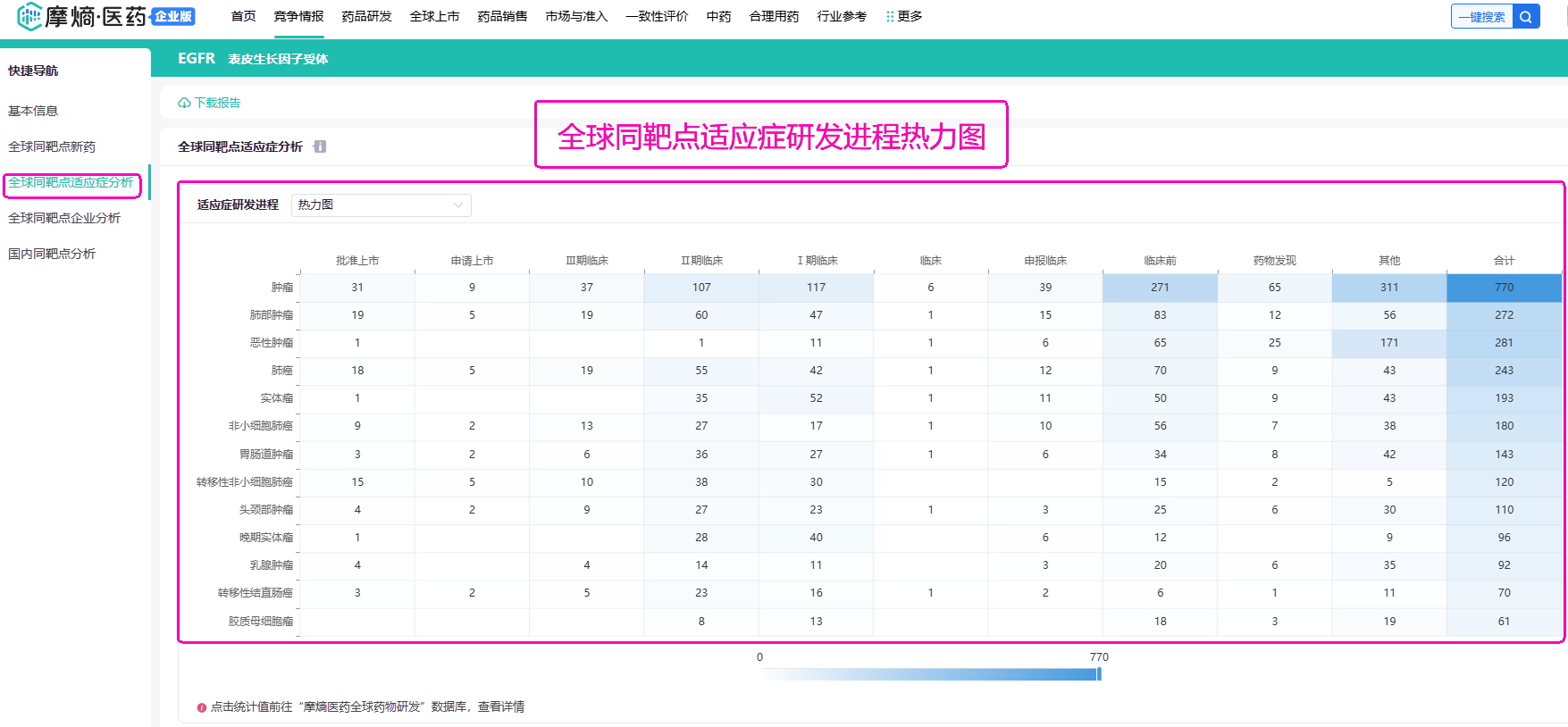Go to the 全球上市 tab
Image resolution: width=1568 pixels, height=727 pixels.
point(434,17)
